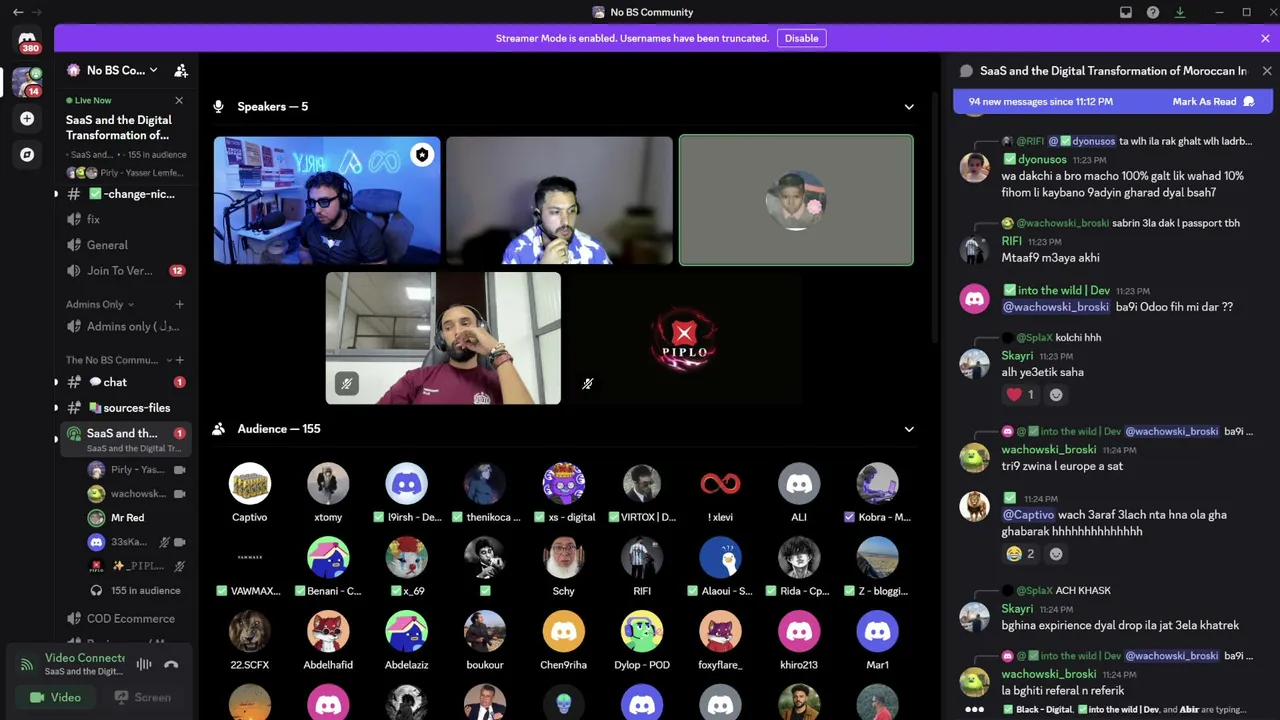Image resolution: width=1280 pixels, height=720 pixels.
Task: Click wachowski speaker in sidebar list
Action: click(x=137, y=494)
